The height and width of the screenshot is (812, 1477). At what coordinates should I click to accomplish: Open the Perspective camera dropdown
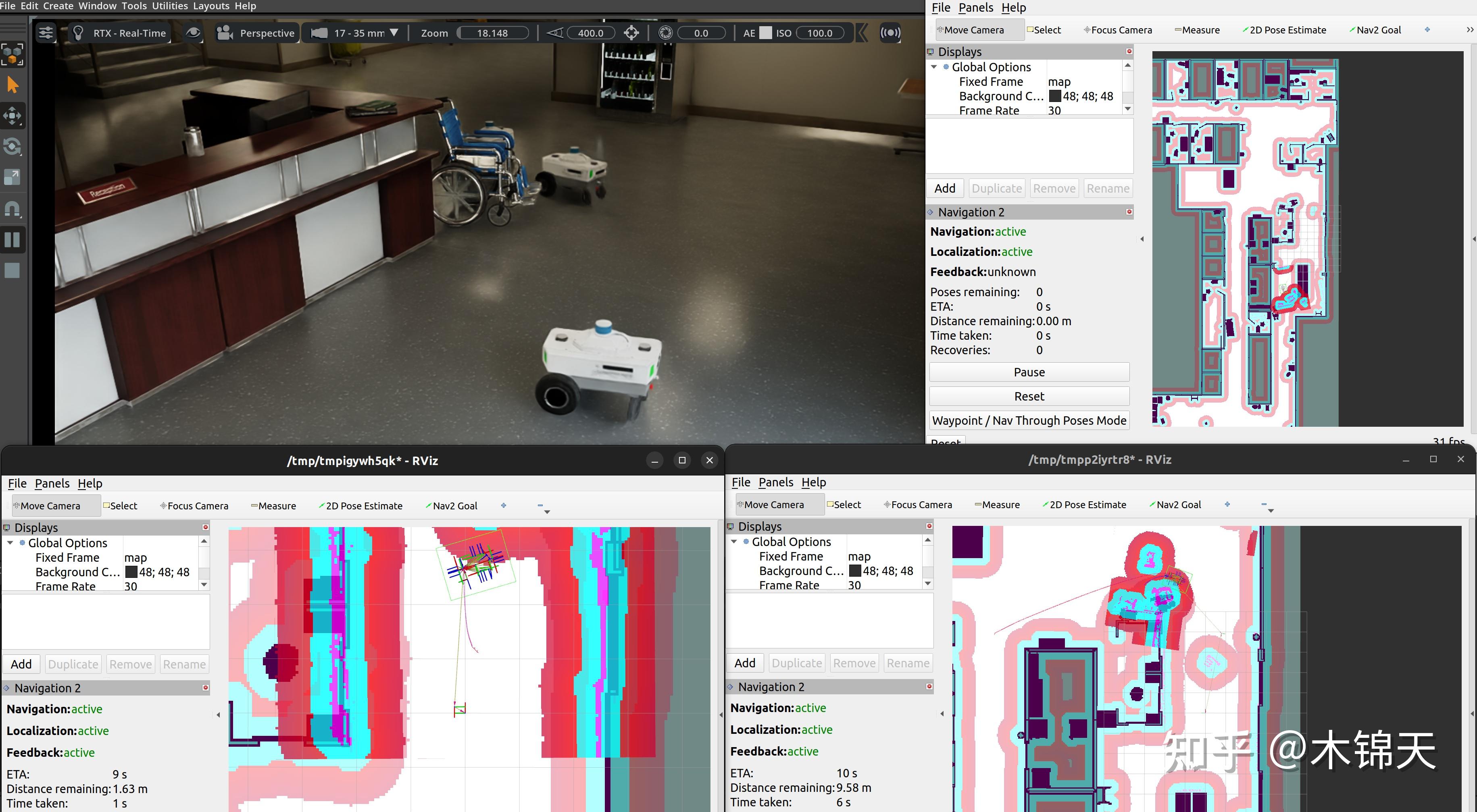256,33
